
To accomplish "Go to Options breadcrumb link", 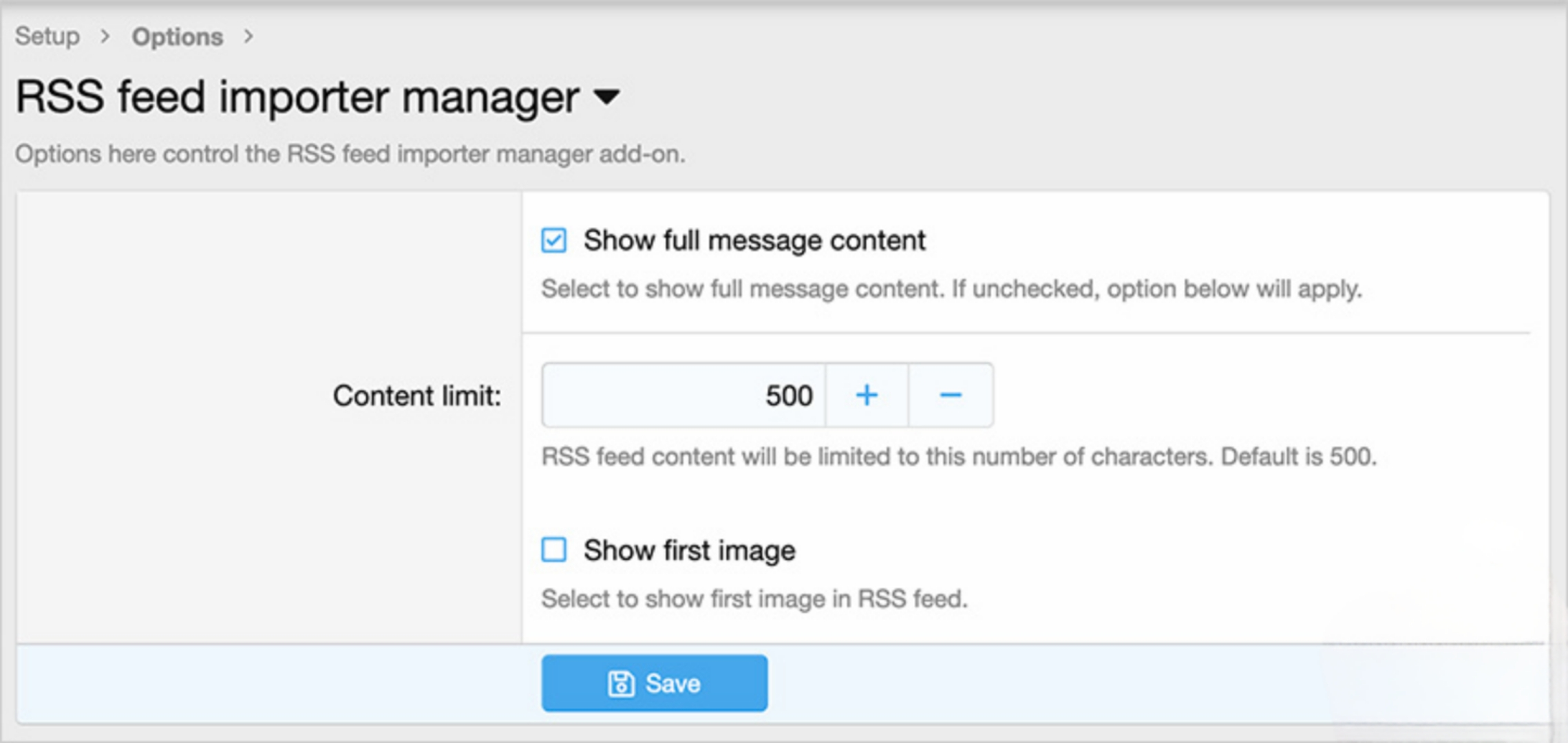I will 177,36.
